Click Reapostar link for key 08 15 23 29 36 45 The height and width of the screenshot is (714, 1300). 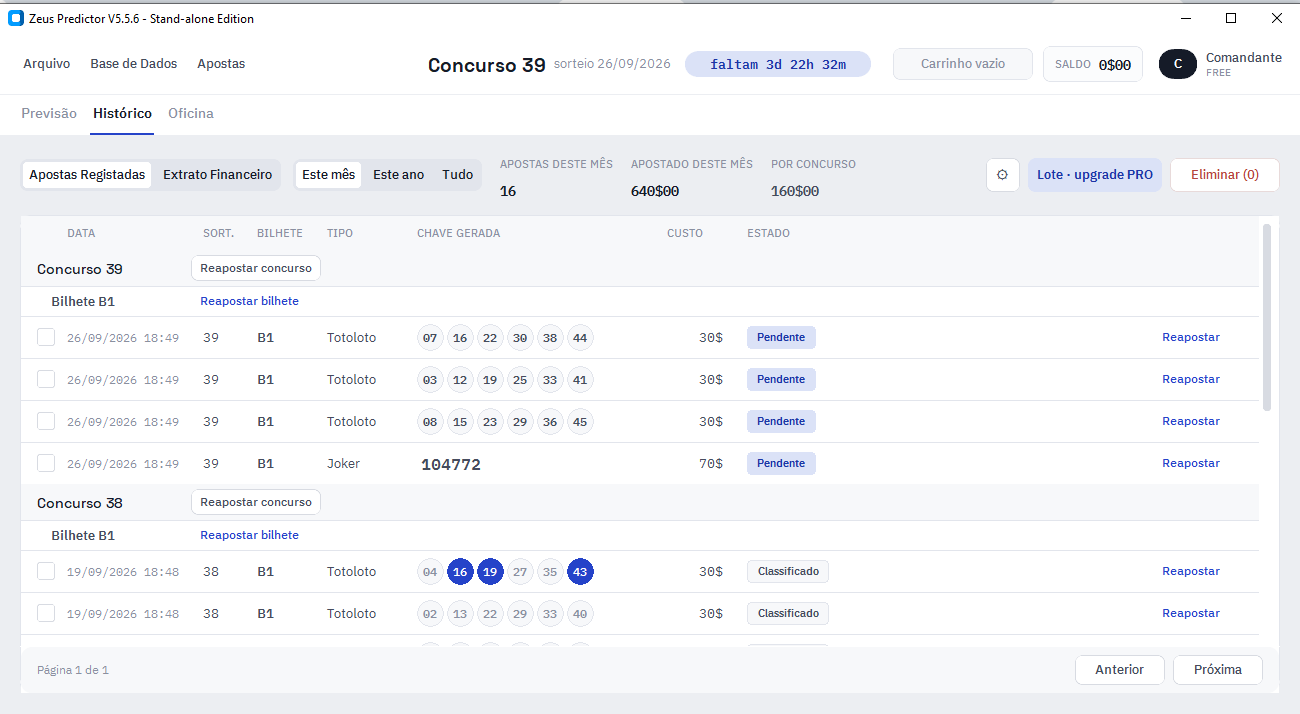pos(1190,422)
